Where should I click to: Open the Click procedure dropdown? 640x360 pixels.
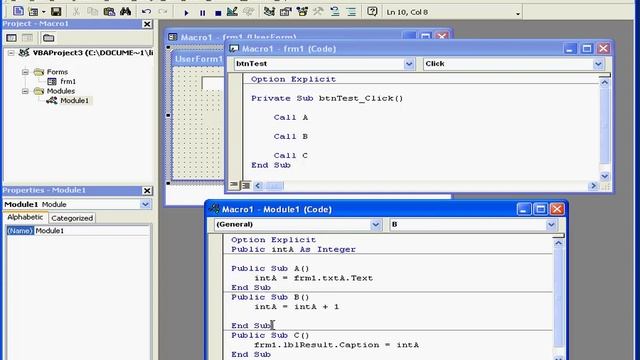(x=598, y=64)
